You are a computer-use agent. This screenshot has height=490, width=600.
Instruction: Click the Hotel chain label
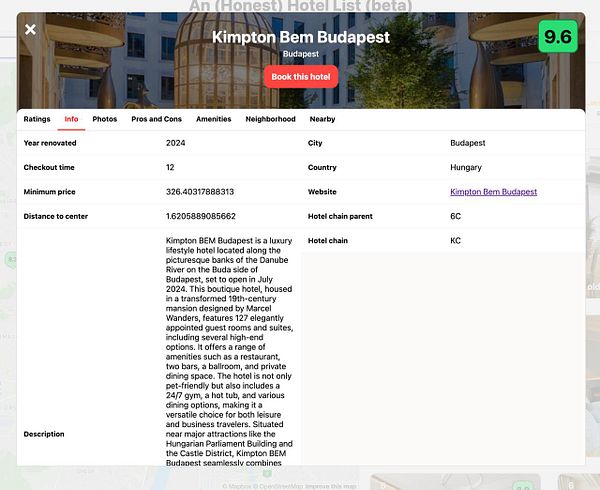coord(328,241)
